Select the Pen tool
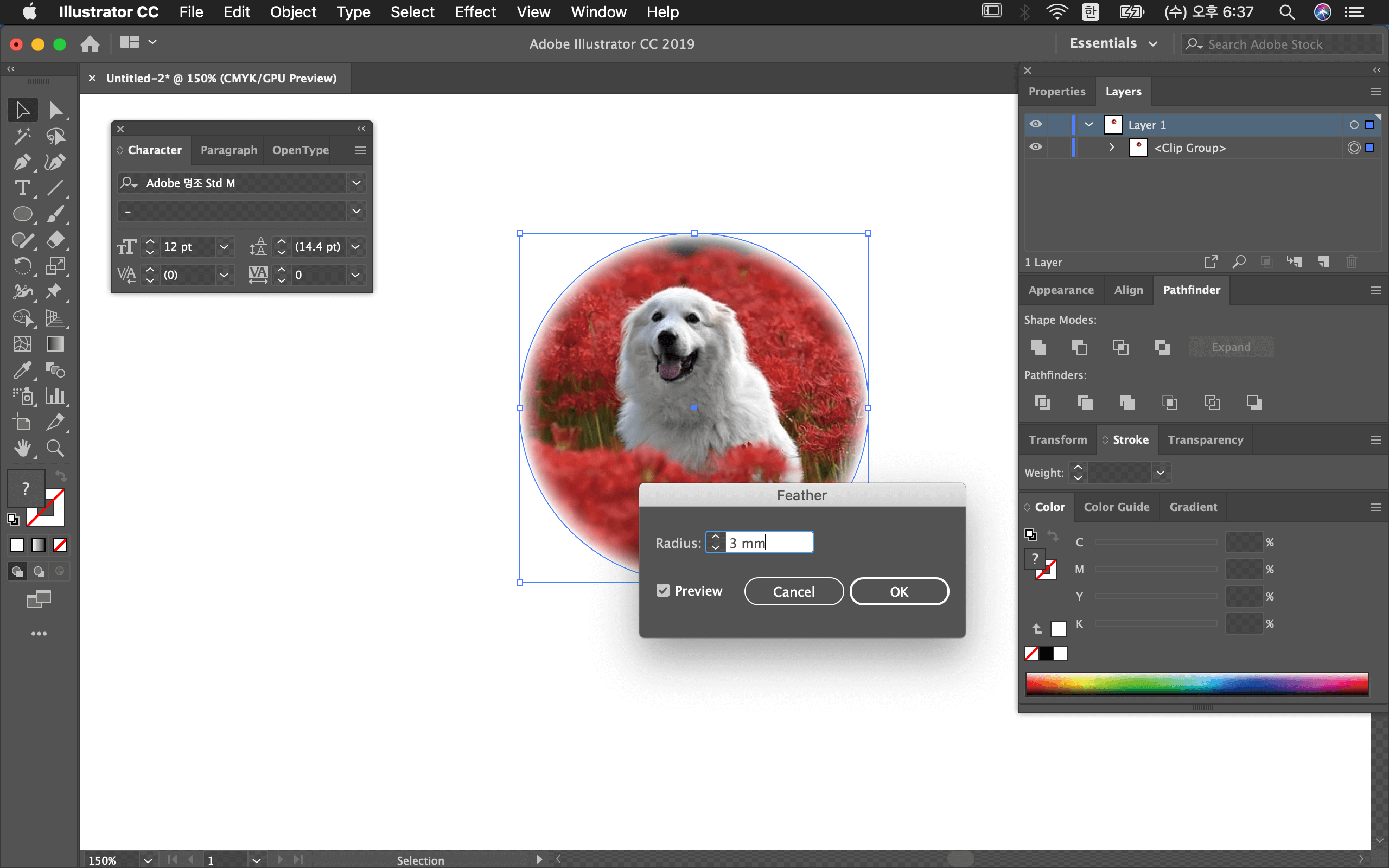The width and height of the screenshot is (1389, 868). click(22, 162)
